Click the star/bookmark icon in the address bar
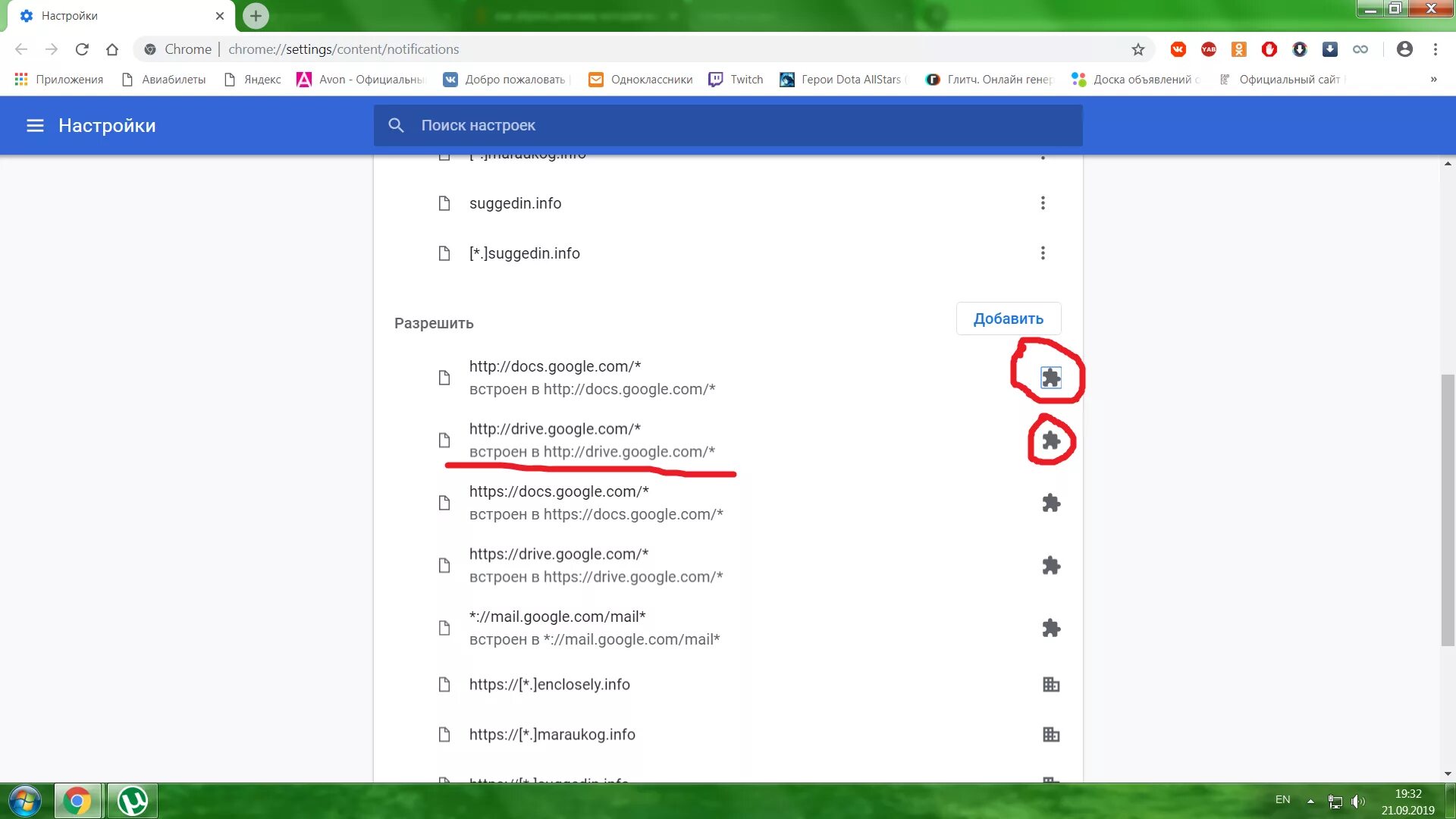The image size is (1456, 819). click(x=1137, y=49)
